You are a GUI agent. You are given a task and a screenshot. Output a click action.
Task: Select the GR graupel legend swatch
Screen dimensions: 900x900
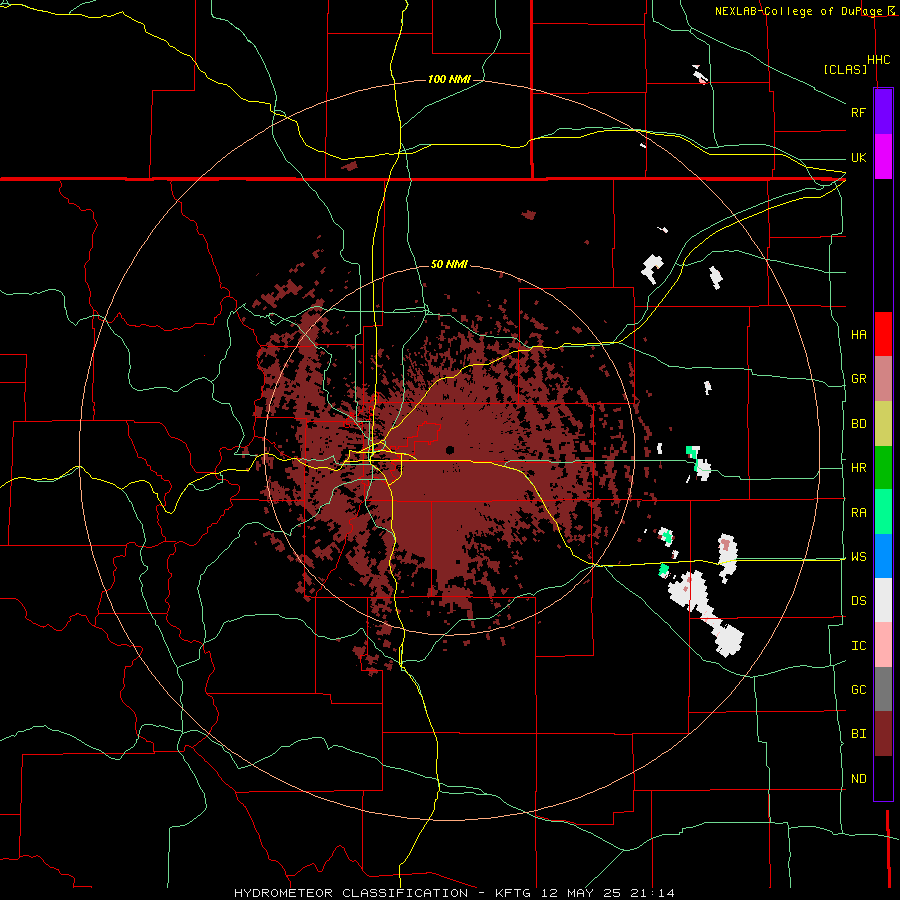click(x=883, y=379)
